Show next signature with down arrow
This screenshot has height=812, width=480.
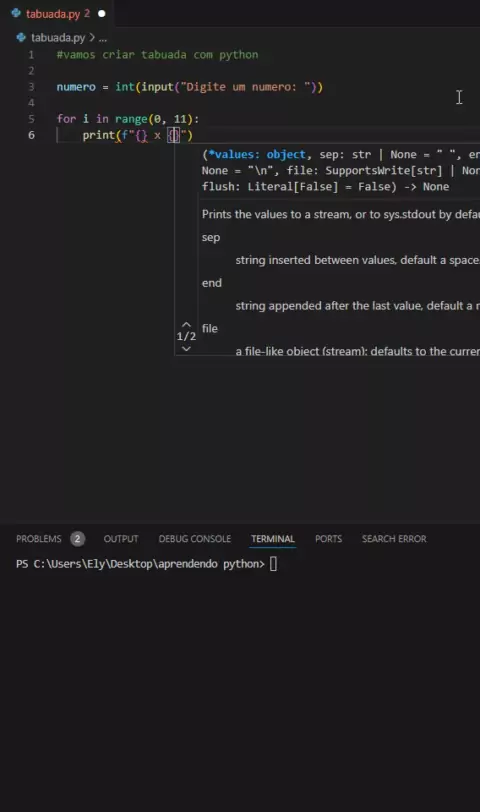pos(186,349)
